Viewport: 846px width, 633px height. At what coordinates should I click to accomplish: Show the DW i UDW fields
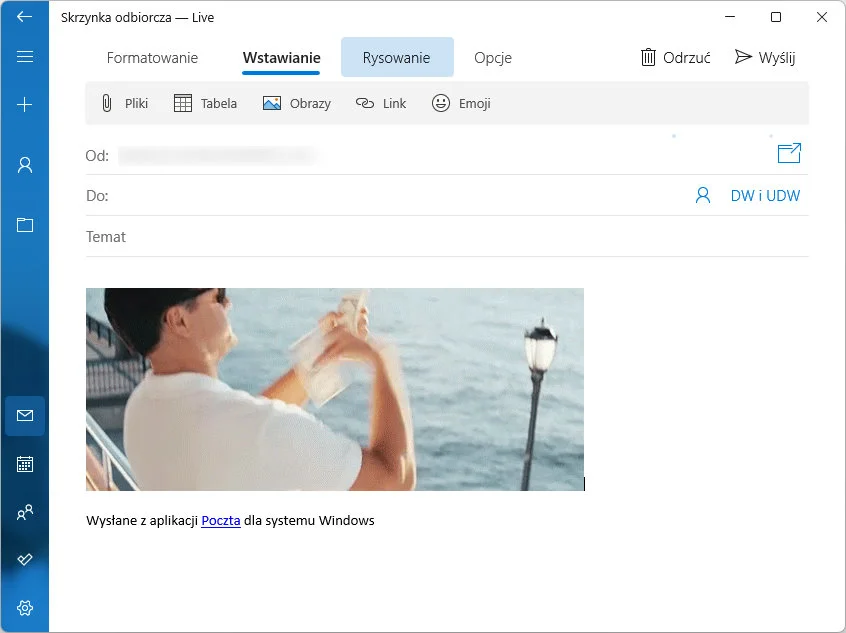click(x=765, y=196)
